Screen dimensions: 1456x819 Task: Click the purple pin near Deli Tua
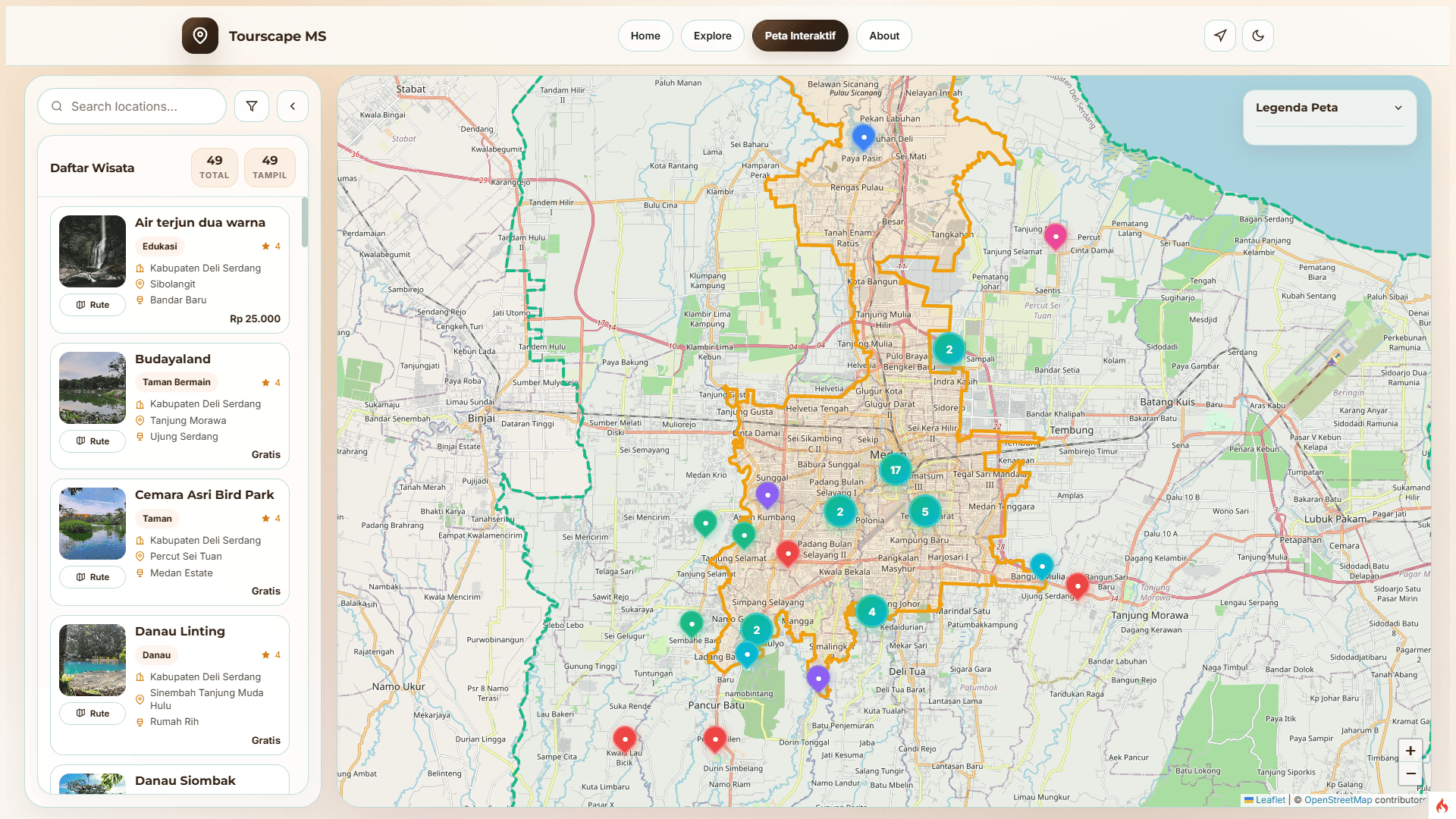pos(818,679)
